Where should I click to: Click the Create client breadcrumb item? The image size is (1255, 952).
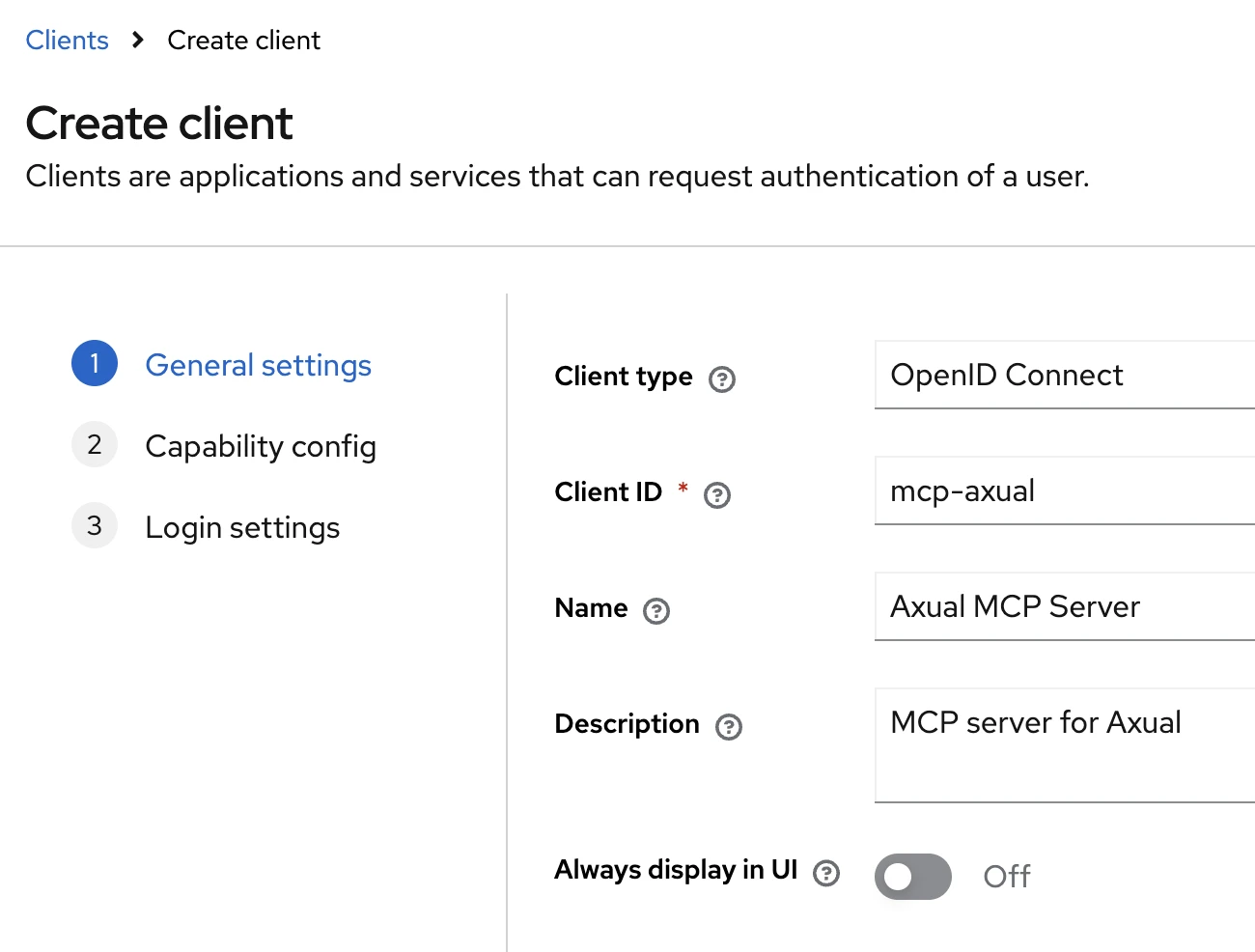243,40
